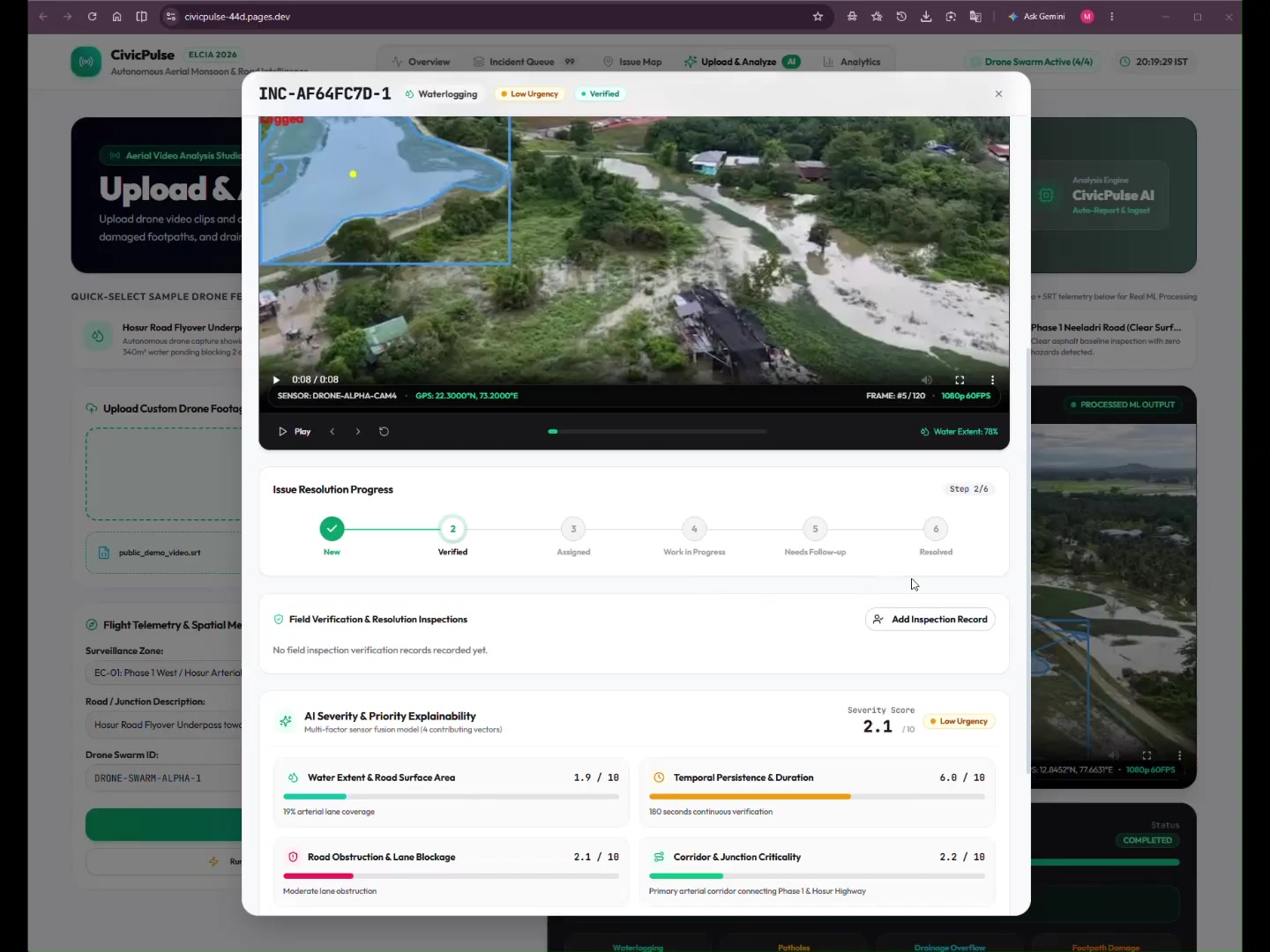Open the Issue Map tab
This screenshot has height=952, width=1270.
pyautogui.click(x=631, y=62)
